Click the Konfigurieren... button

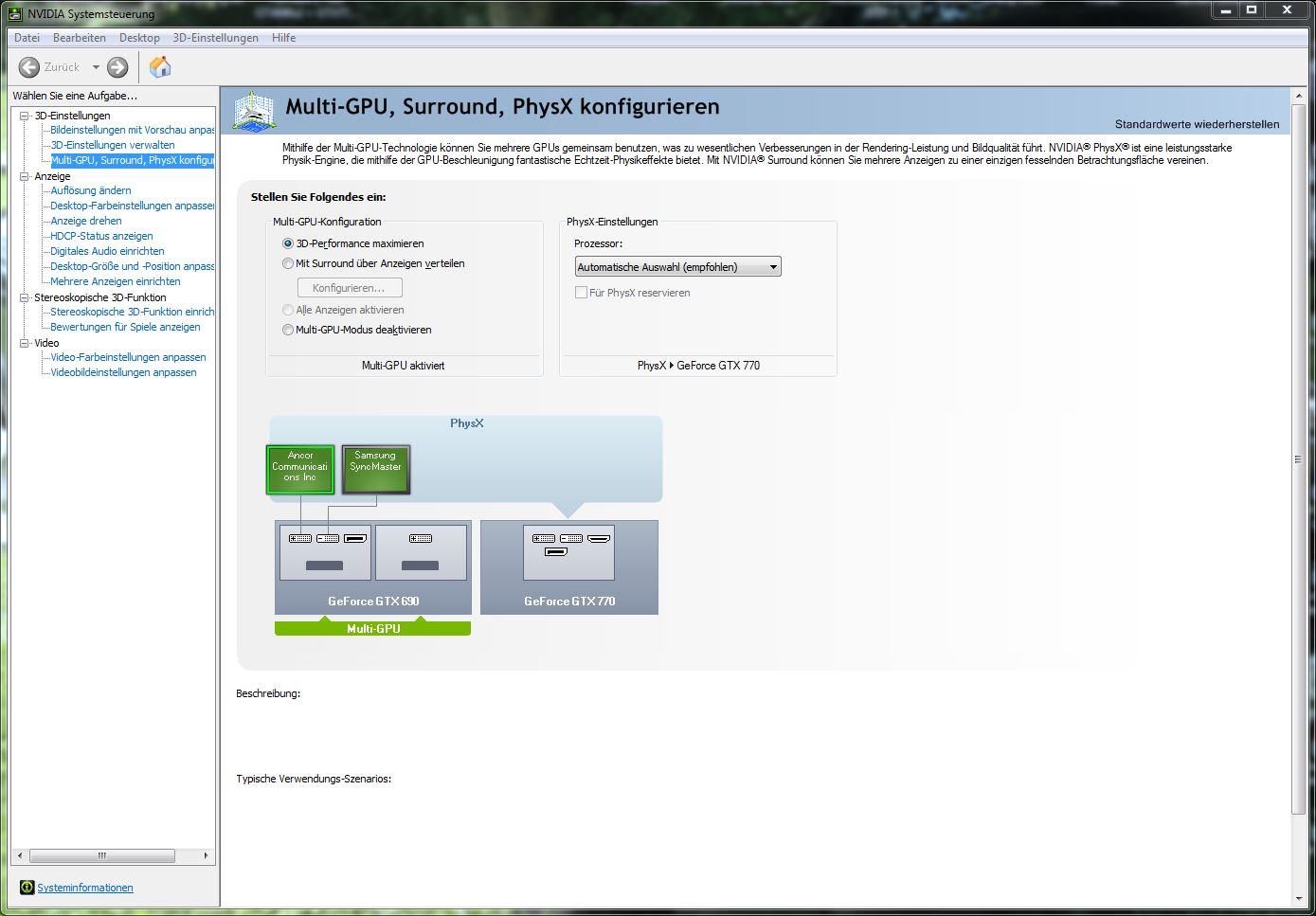click(x=350, y=287)
